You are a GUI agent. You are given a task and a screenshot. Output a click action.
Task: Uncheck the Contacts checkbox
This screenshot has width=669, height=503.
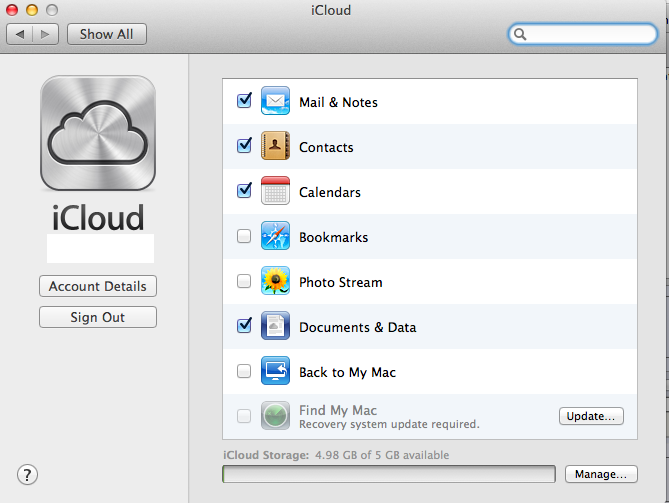click(244, 145)
